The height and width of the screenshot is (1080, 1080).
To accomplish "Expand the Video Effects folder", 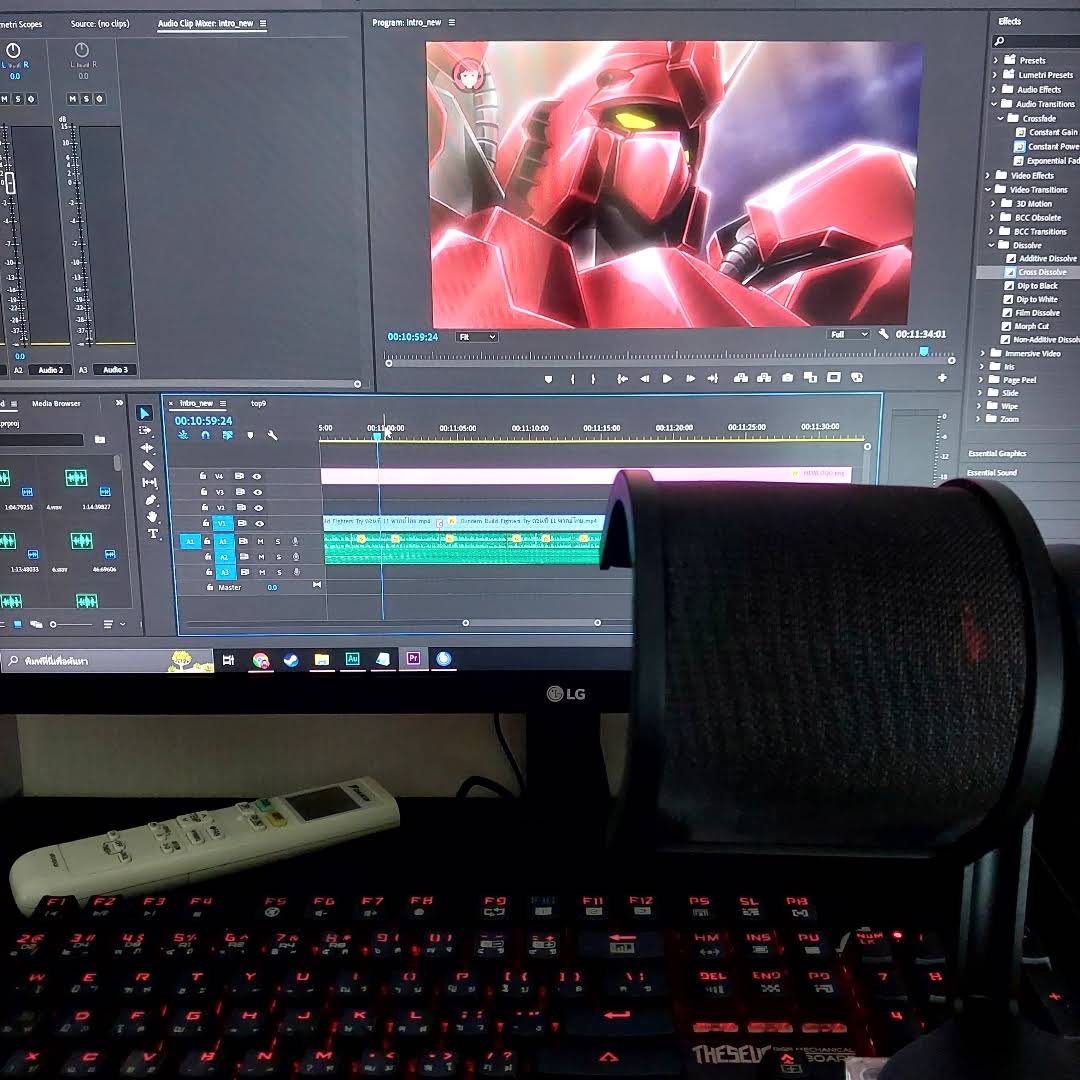I will [988, 176].
